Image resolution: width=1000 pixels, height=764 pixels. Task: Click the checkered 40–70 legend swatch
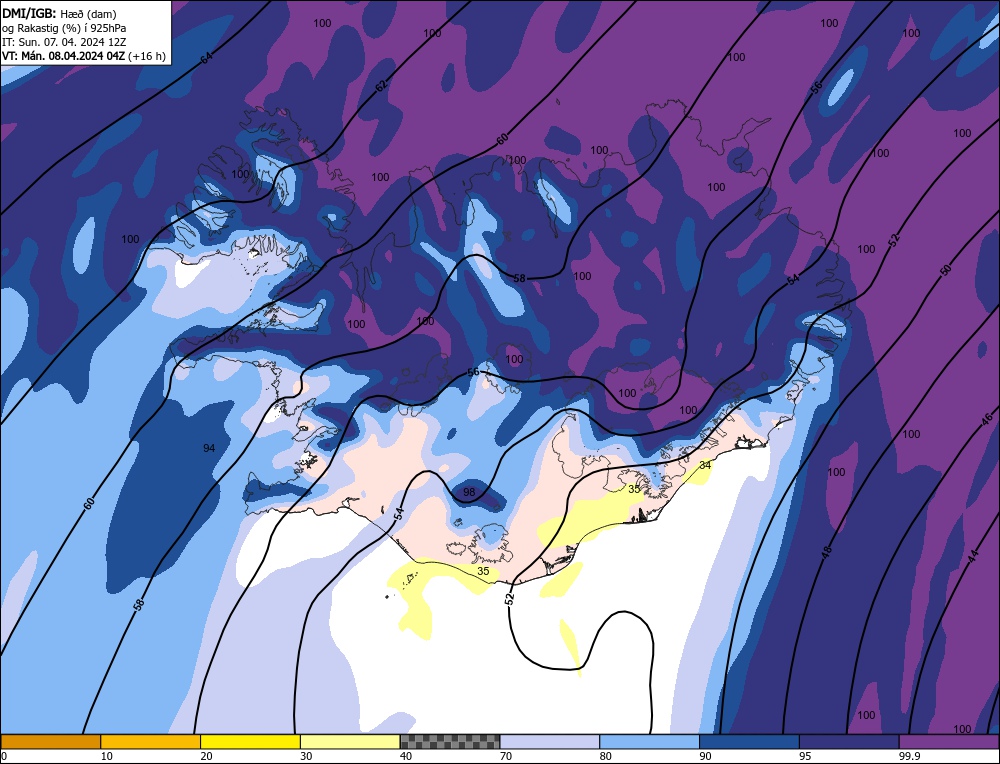(450, 741)
